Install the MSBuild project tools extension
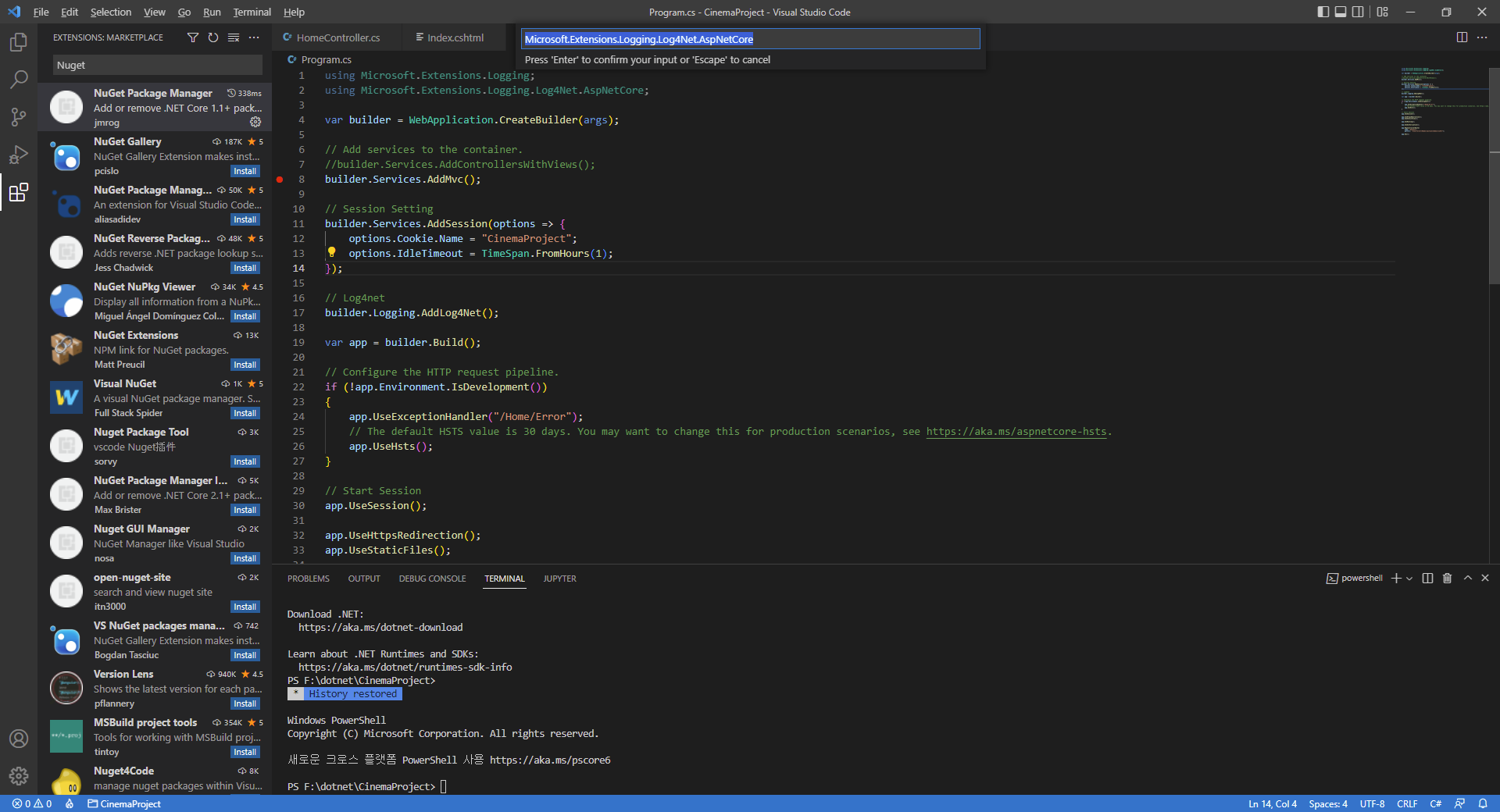 [245, 752]
